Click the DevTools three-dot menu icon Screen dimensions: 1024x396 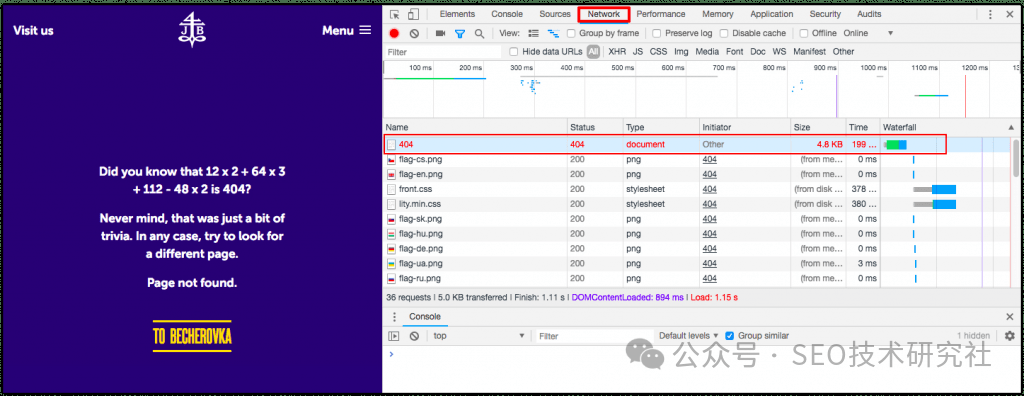point(991,14)
